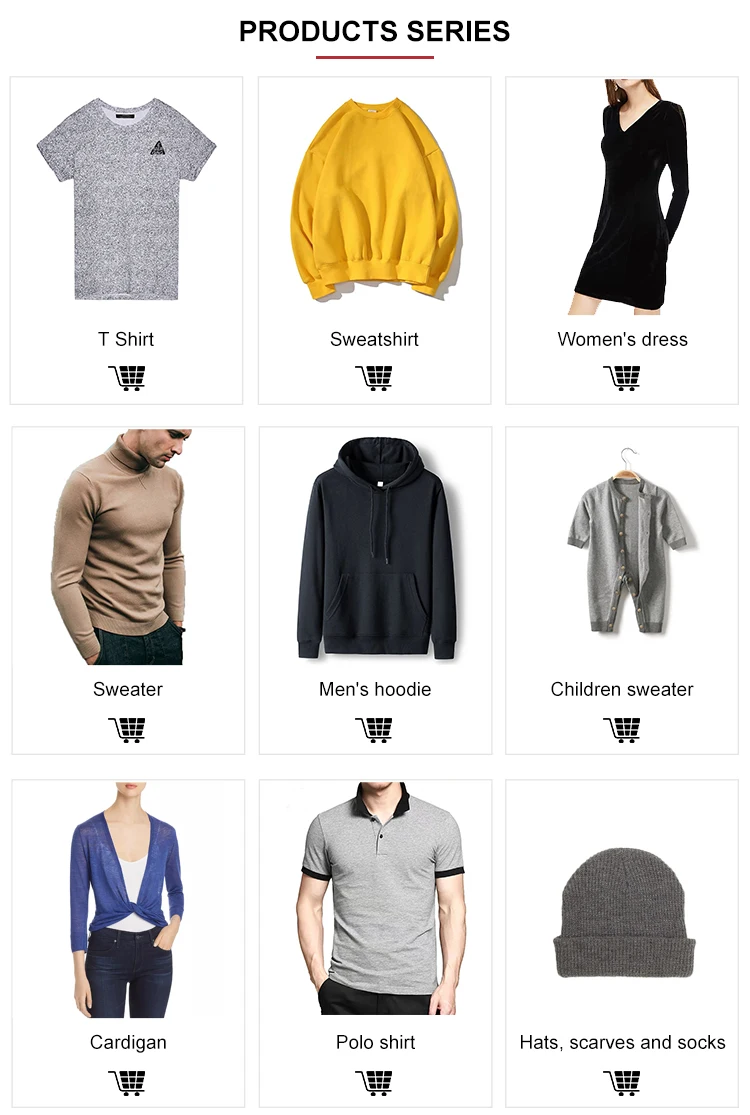Click the Hats, scarves and socks label
The image size is (750, 1115).
[623, 1042]
